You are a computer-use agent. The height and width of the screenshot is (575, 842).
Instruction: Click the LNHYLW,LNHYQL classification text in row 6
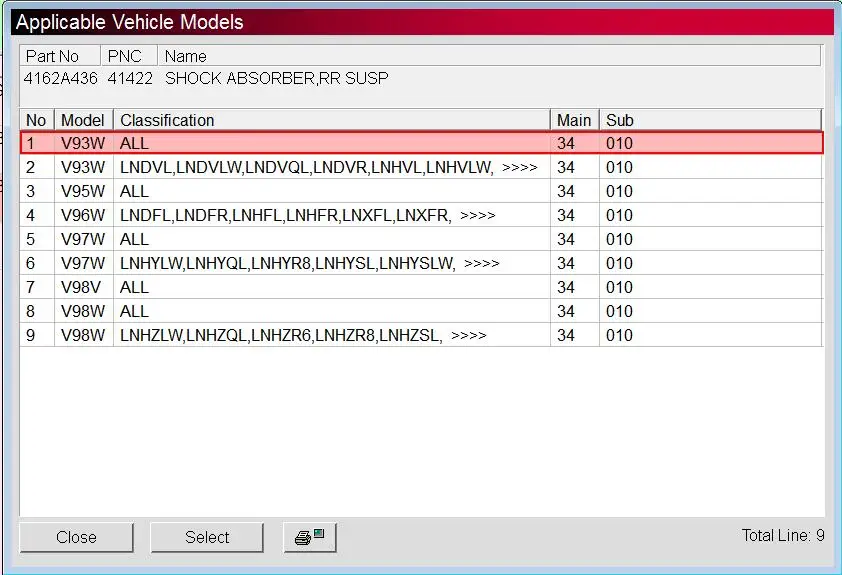pos(287,263)
